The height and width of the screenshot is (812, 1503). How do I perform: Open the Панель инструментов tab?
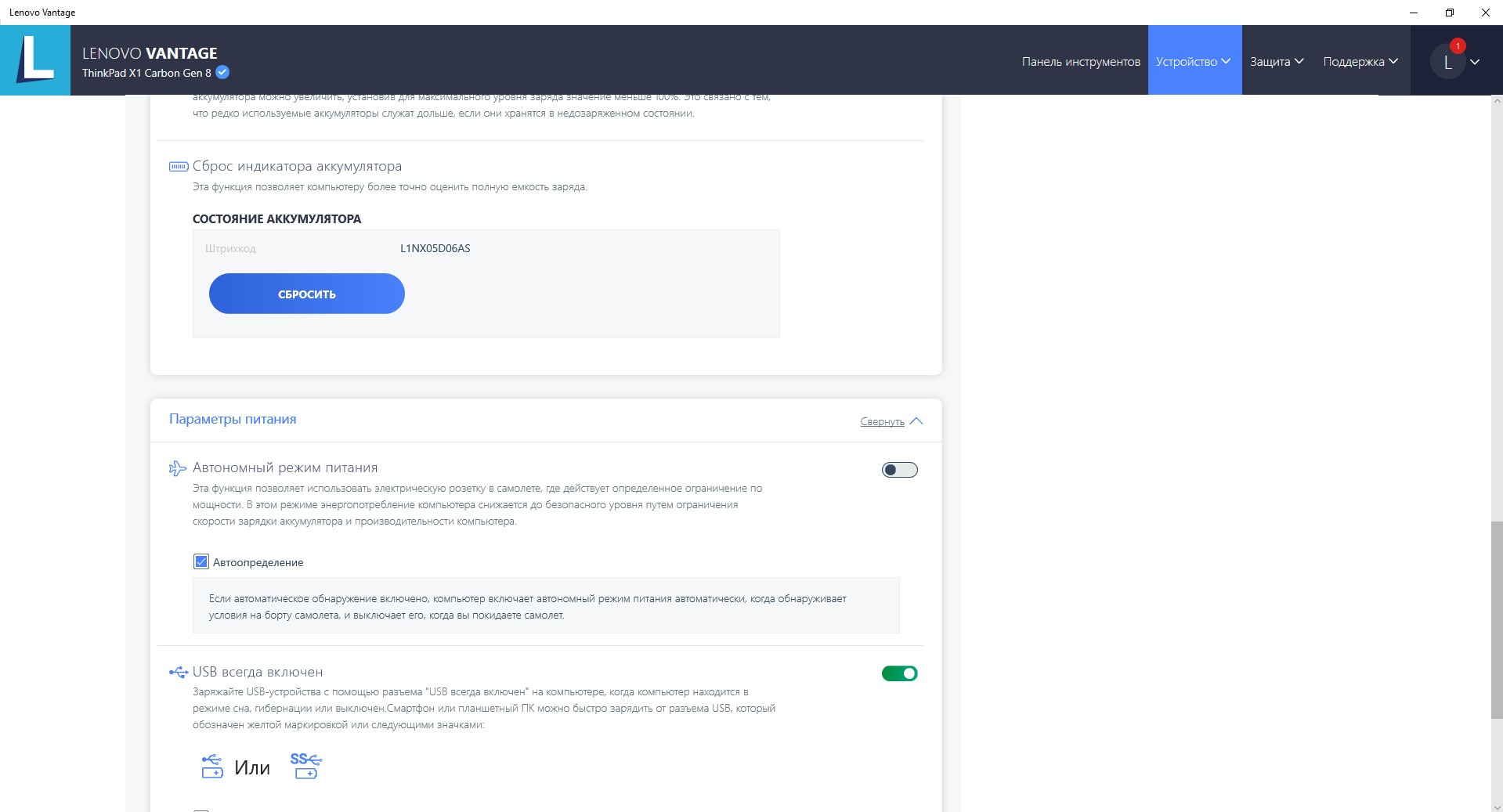coord(1081,61)
